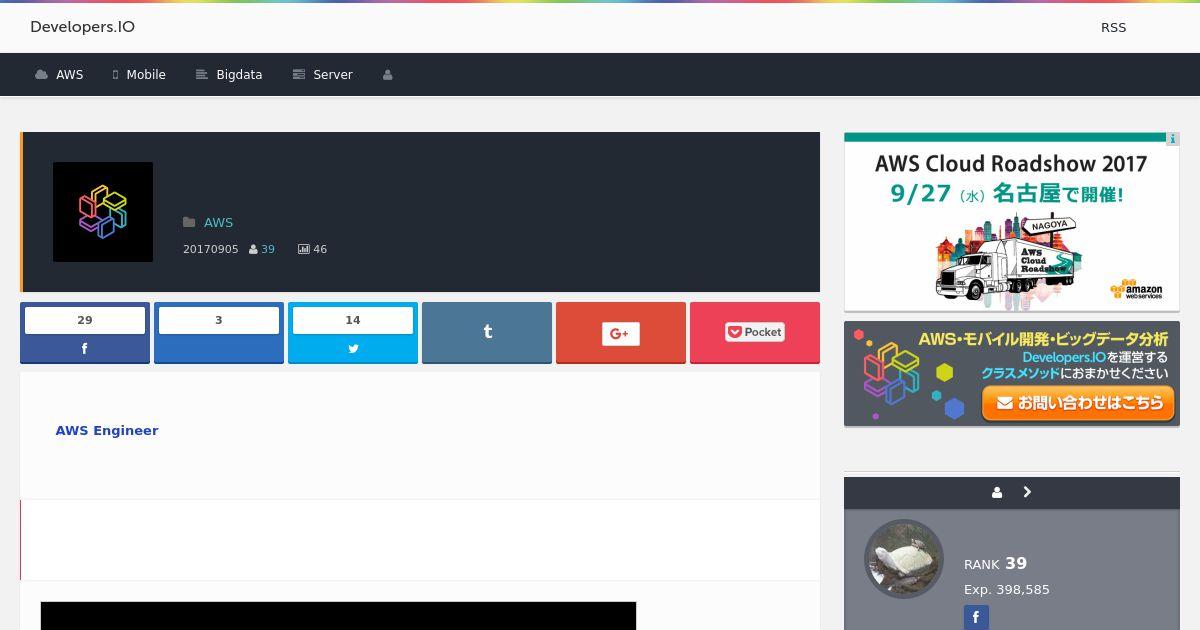Open the RSS feed link
Screen dimensions: 1200x630
tap(1113, 28)
